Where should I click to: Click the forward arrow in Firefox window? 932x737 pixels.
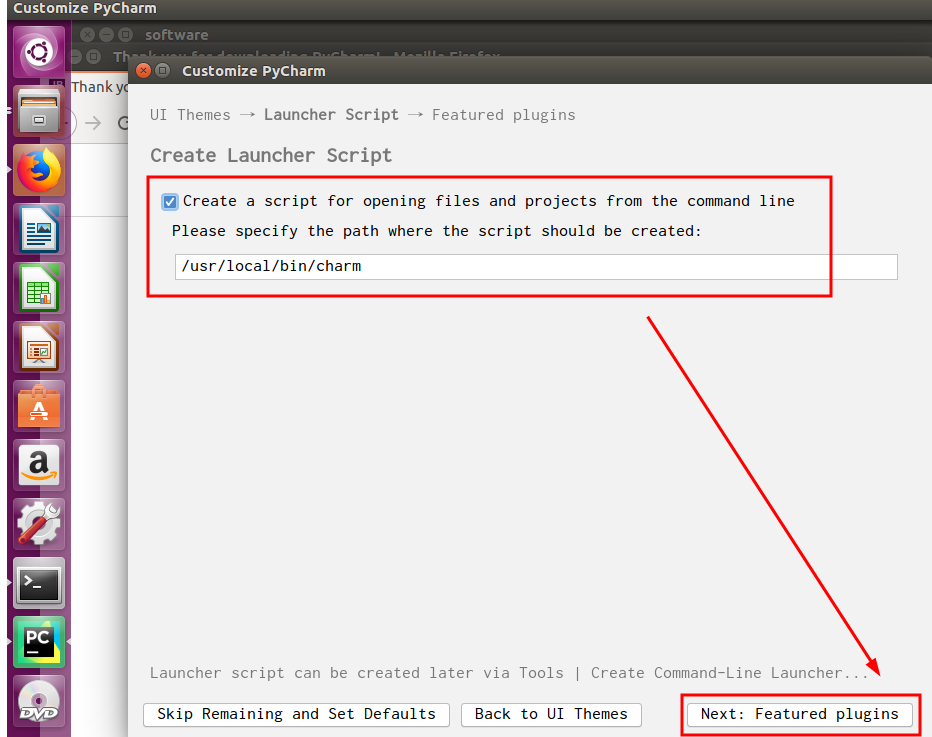coord(93,123)
